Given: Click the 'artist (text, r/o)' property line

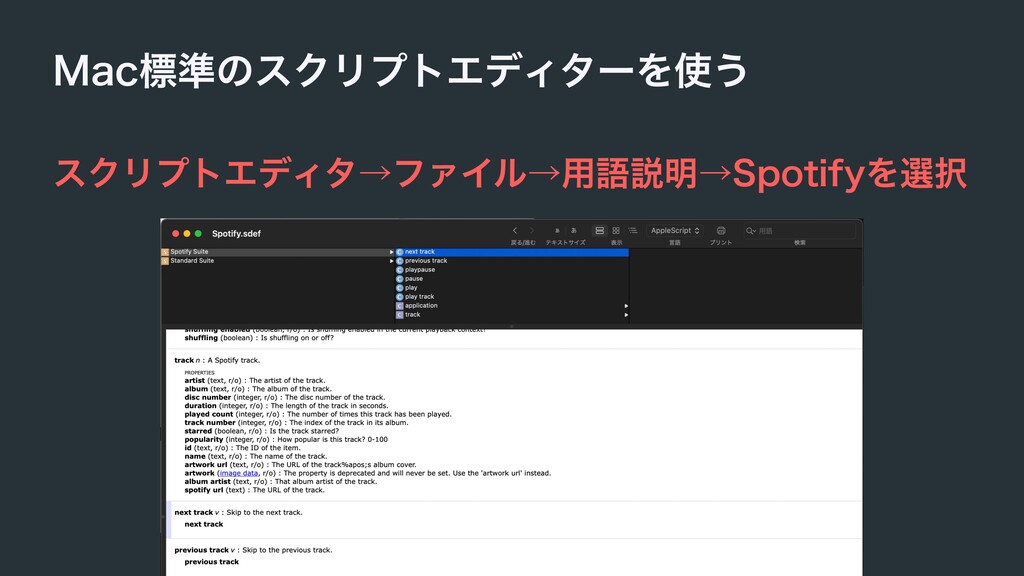Looking at the screenshot, I should [255, 380].
